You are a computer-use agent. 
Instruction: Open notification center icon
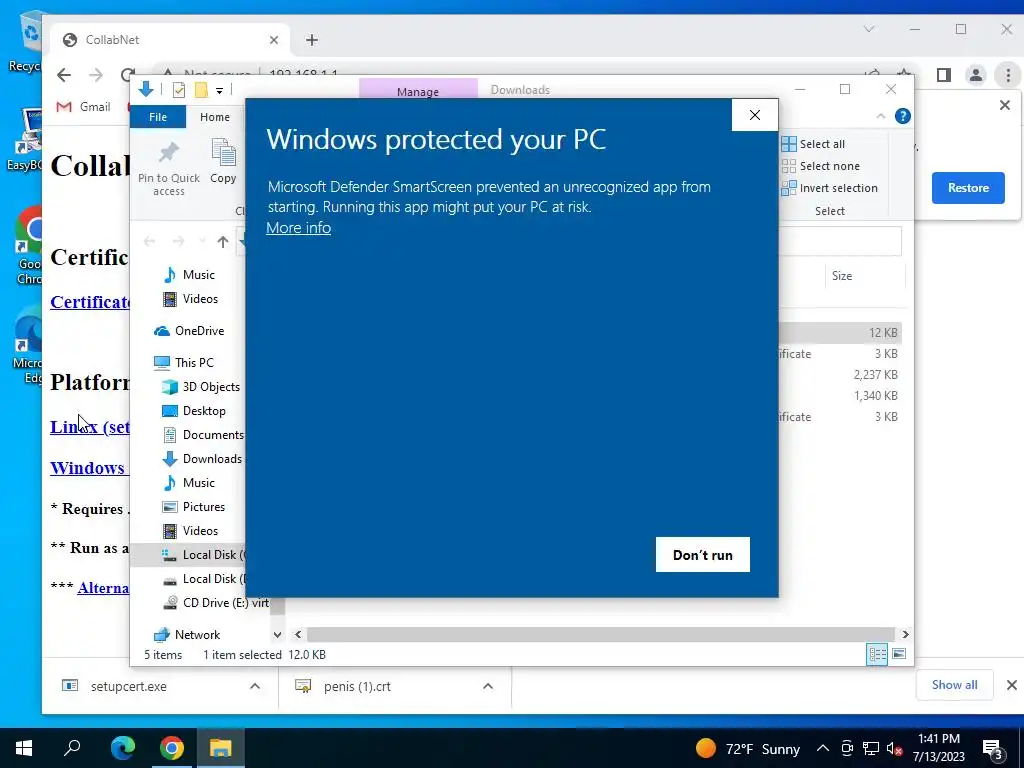tap(993, 748)
